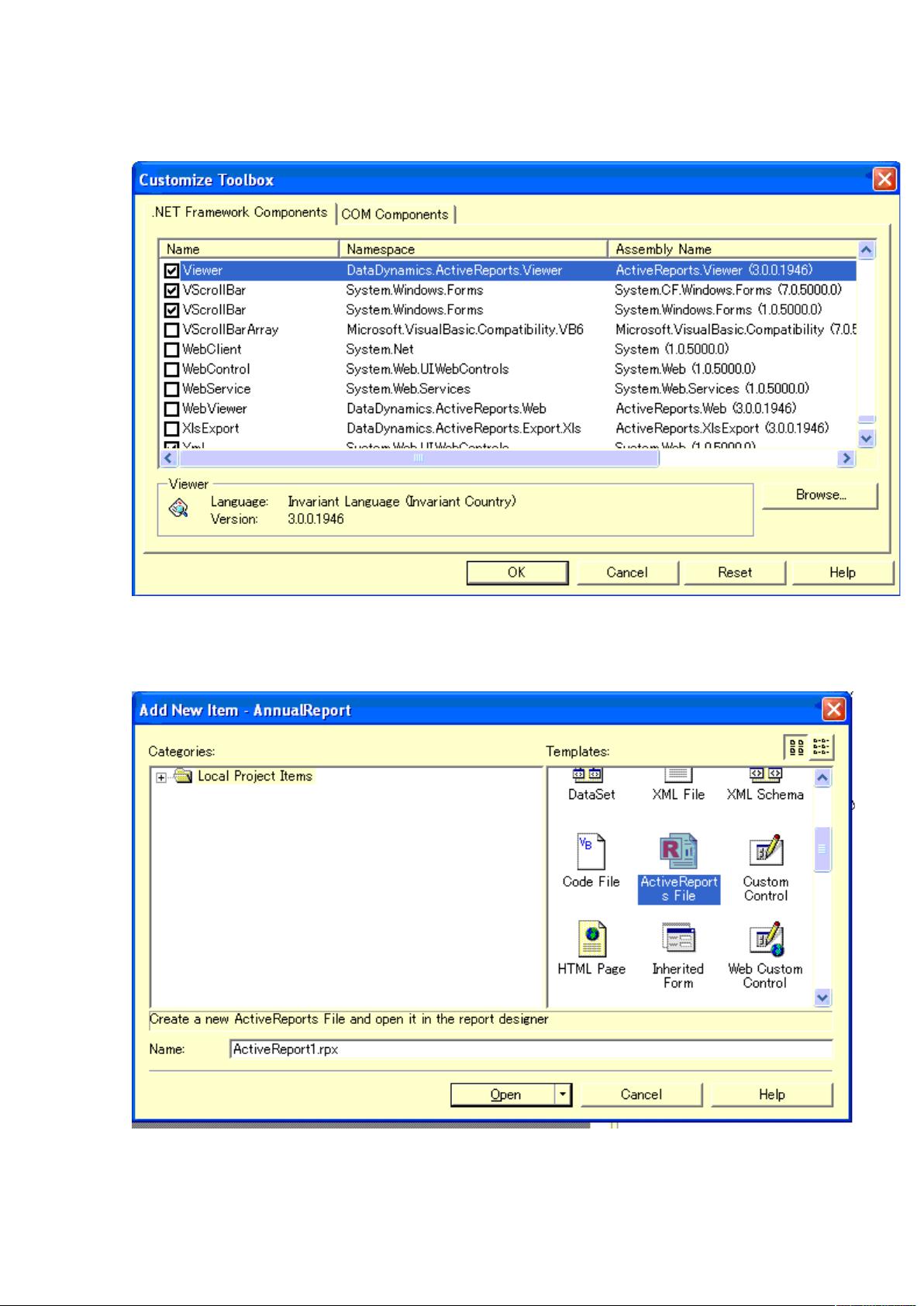Viewport: 924px width, 1306px height.
Task: Click the horizontal scroll right arrow
Action: [846, 458]
